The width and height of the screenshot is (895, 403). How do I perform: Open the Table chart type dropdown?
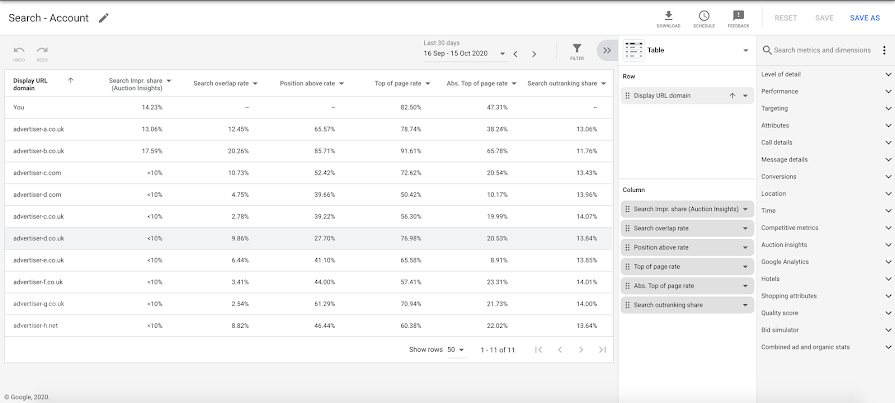[745, 50]
